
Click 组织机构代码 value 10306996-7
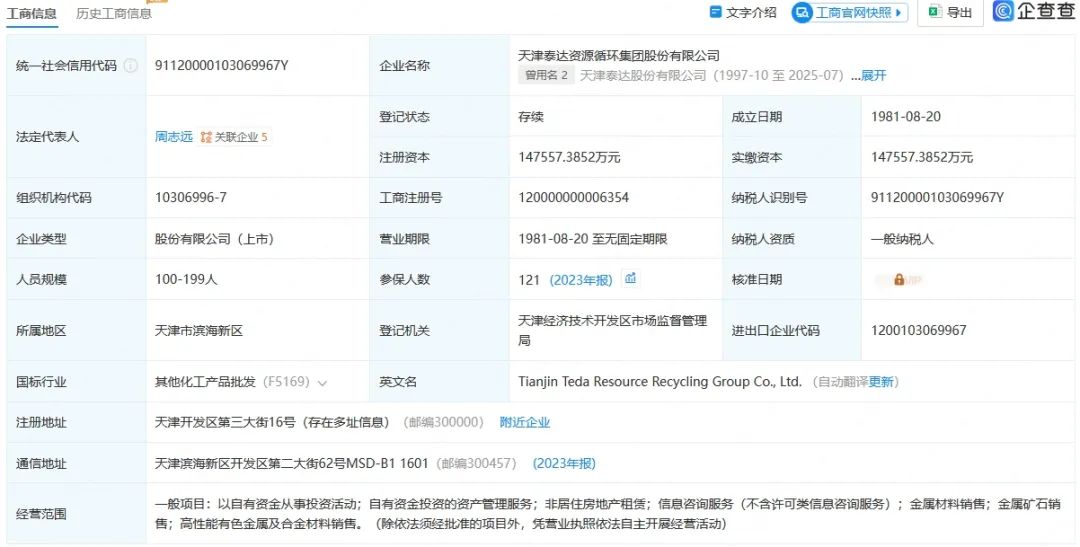click(191, 198)
